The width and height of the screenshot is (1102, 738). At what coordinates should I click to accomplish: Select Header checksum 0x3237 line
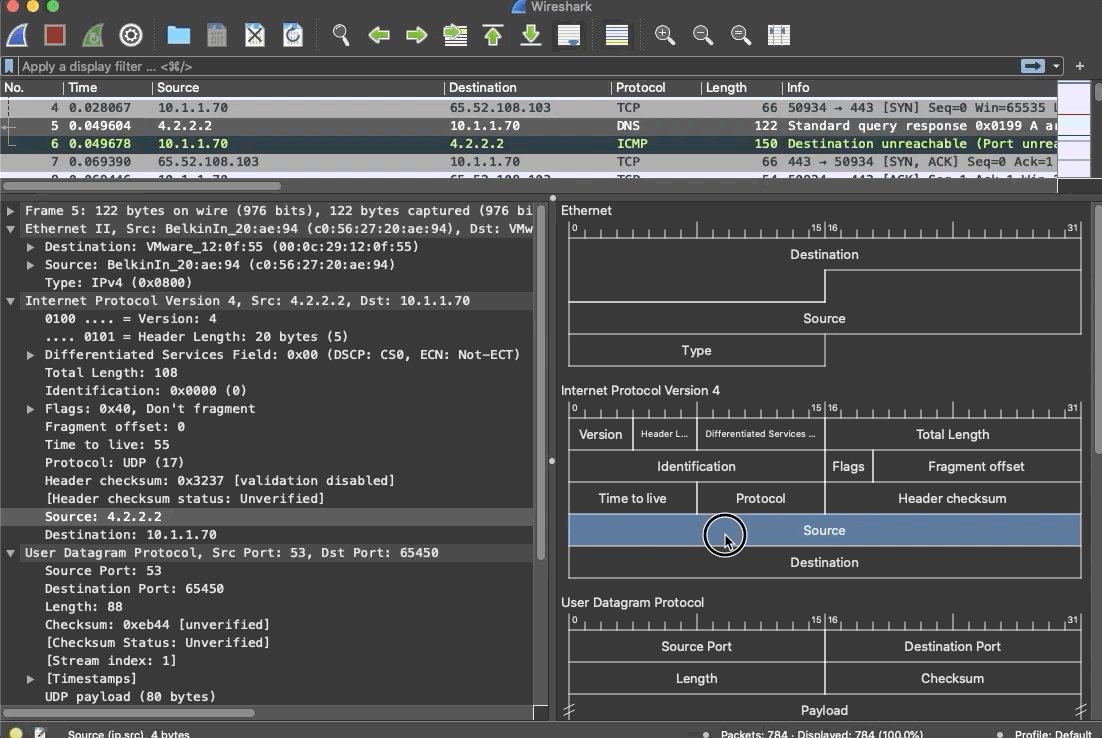tap(267, 481)
